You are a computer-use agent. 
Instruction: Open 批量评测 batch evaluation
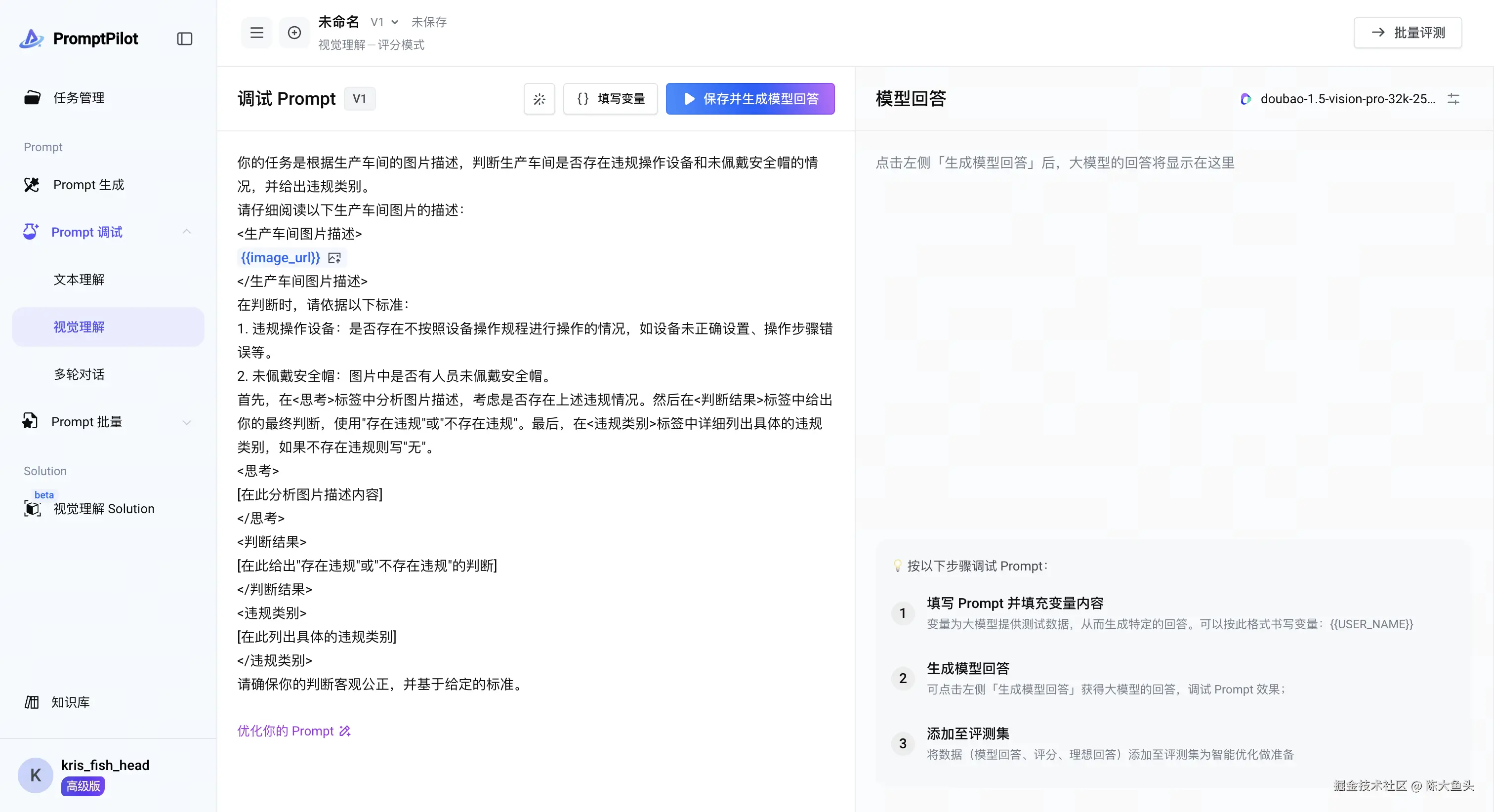click(1408, 33)
